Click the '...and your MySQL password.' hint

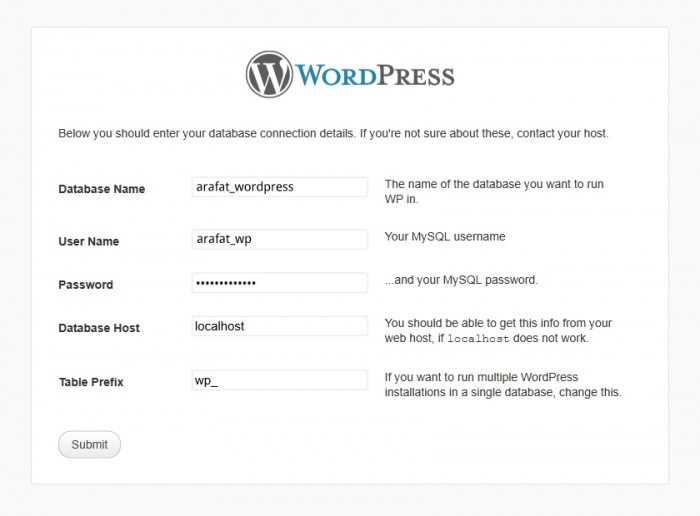click(461, 280)
